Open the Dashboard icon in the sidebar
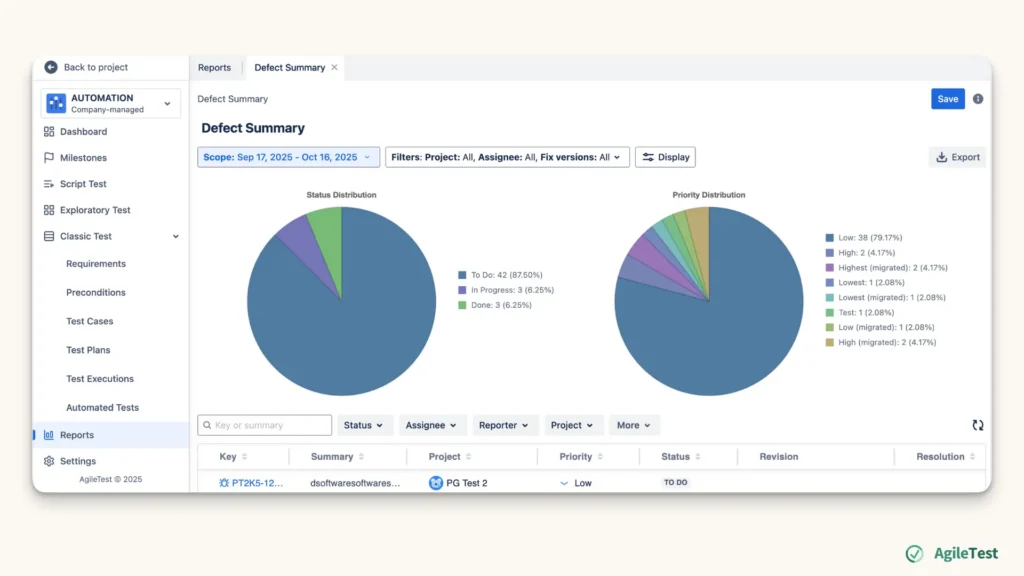Image resolution: width=1024 pixels, height=576 pixels. (49, 131)
